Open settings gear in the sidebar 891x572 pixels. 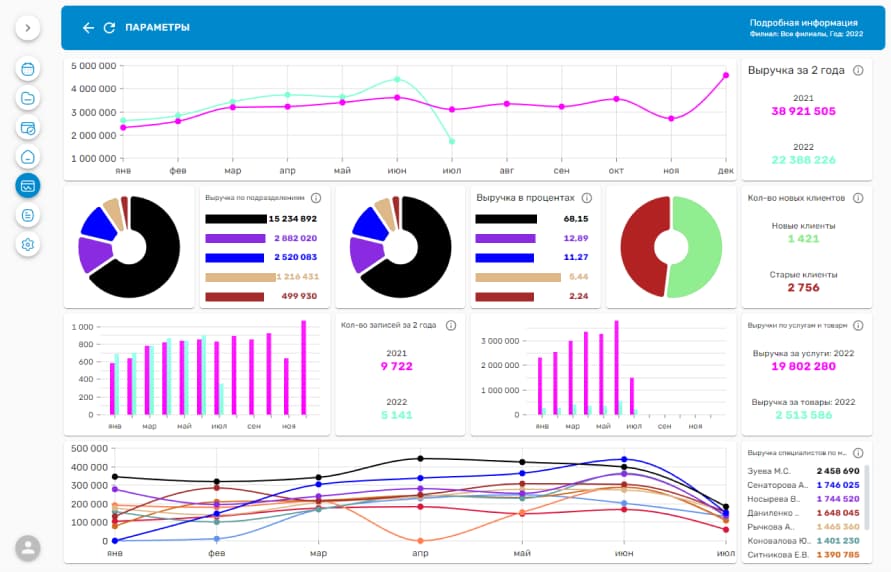tap(28, 244)
